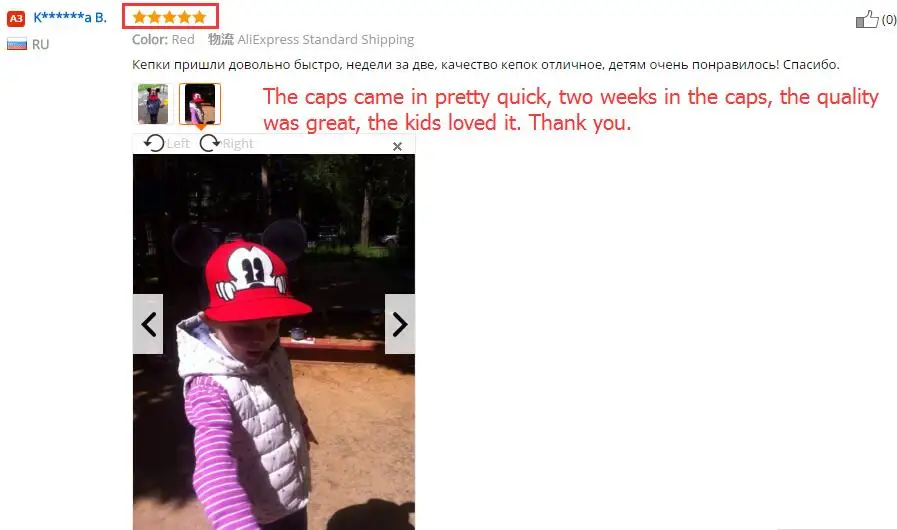The image size is (897, 530).
Task: Click the thumbs-up helpful icon
Action: pyautogui.click(x=867, y=20)
